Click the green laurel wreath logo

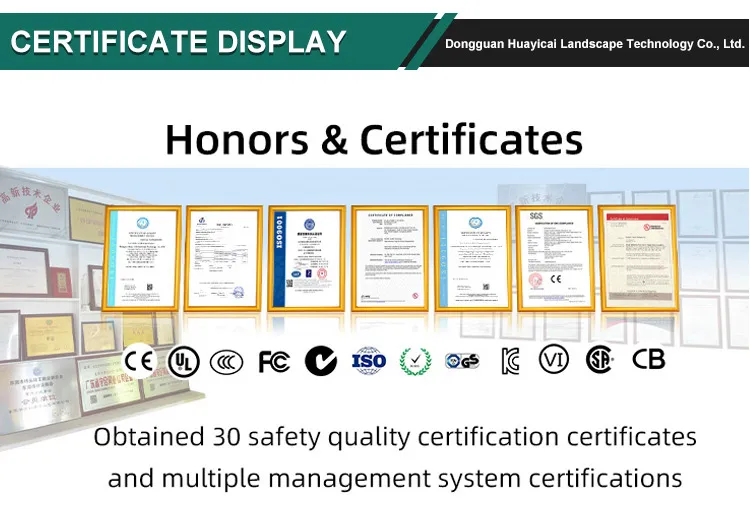click(415, 360)
